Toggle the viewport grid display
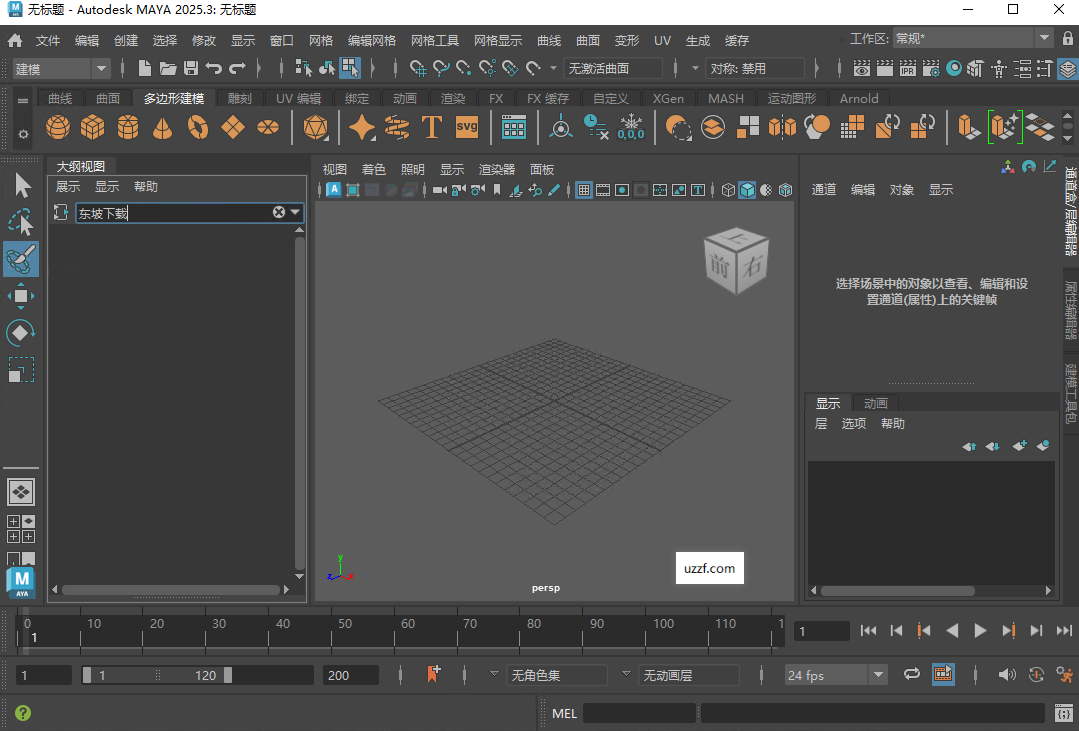Image resolution: width=1079 pixels, height=731 pixels. coord(583,189)
